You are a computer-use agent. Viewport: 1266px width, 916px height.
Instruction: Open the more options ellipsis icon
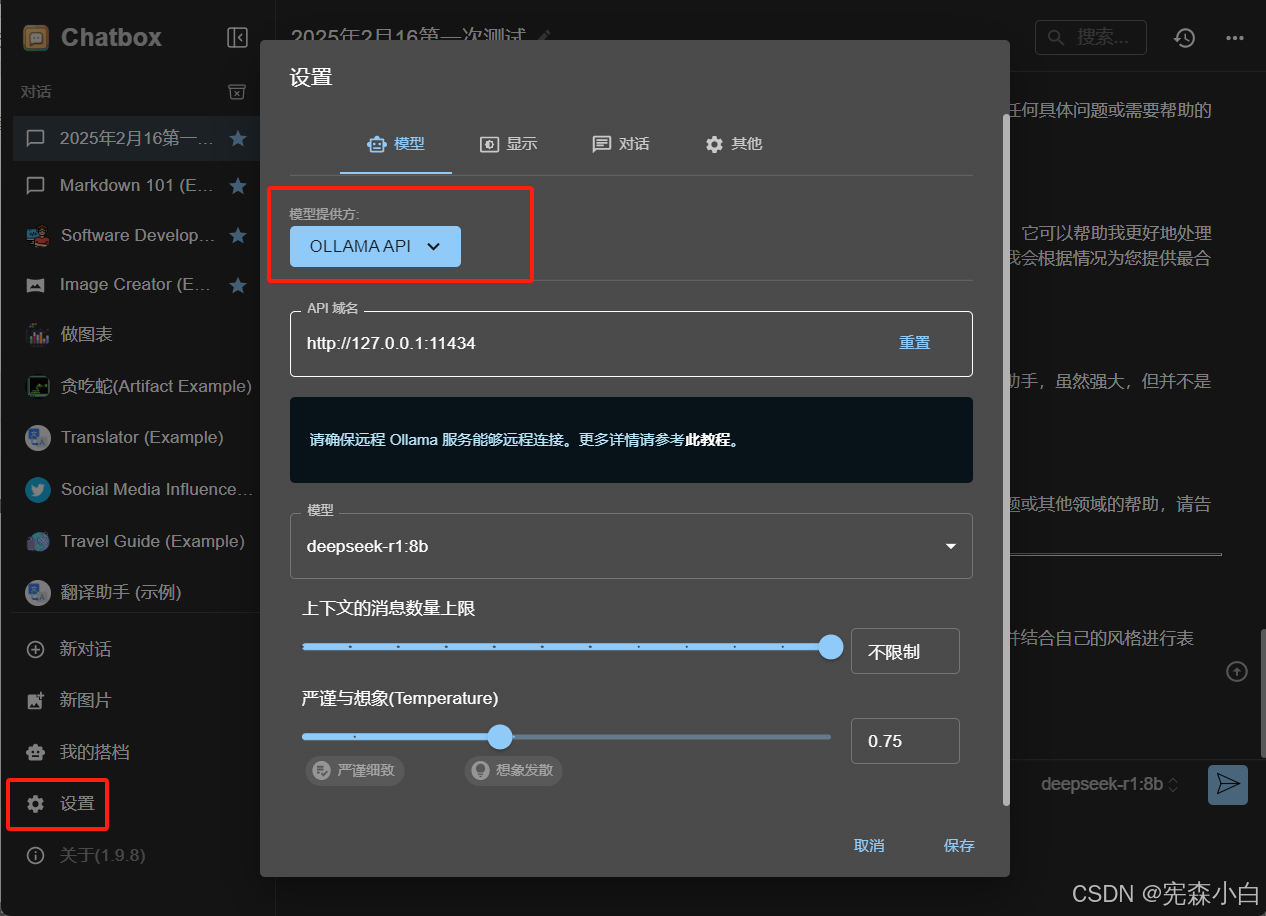click(x=1234, y=38)
